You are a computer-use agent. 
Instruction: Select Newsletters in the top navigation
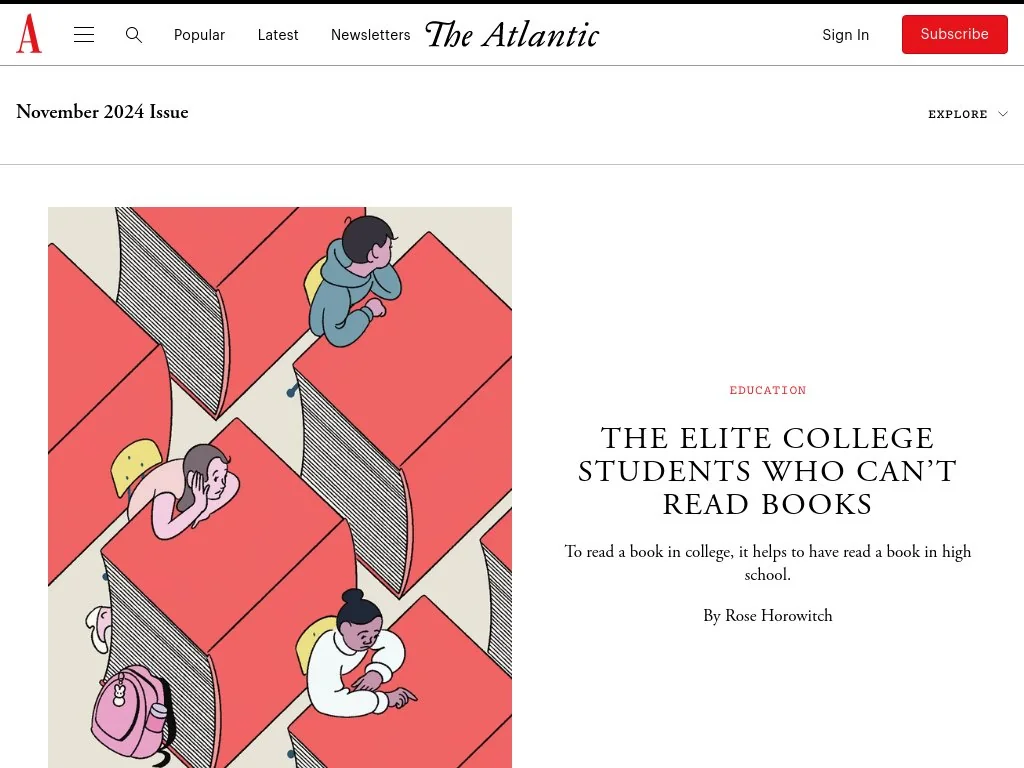(x=370, y=35)
